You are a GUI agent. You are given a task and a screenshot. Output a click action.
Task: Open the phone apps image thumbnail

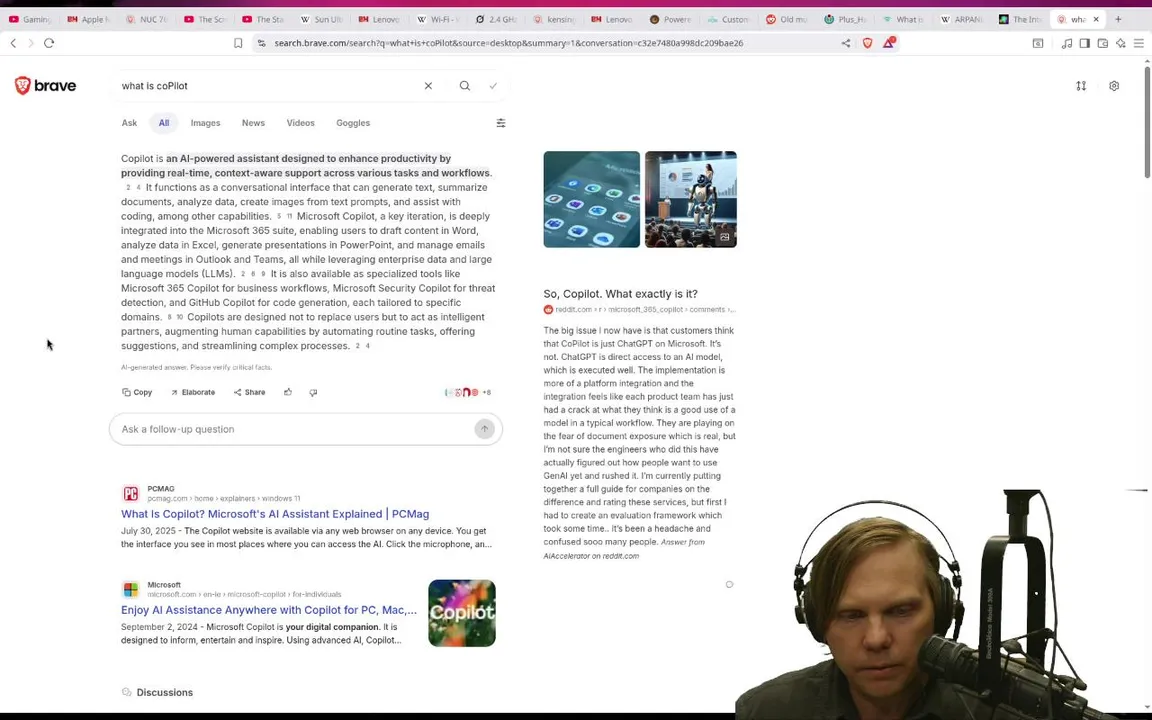591,199
